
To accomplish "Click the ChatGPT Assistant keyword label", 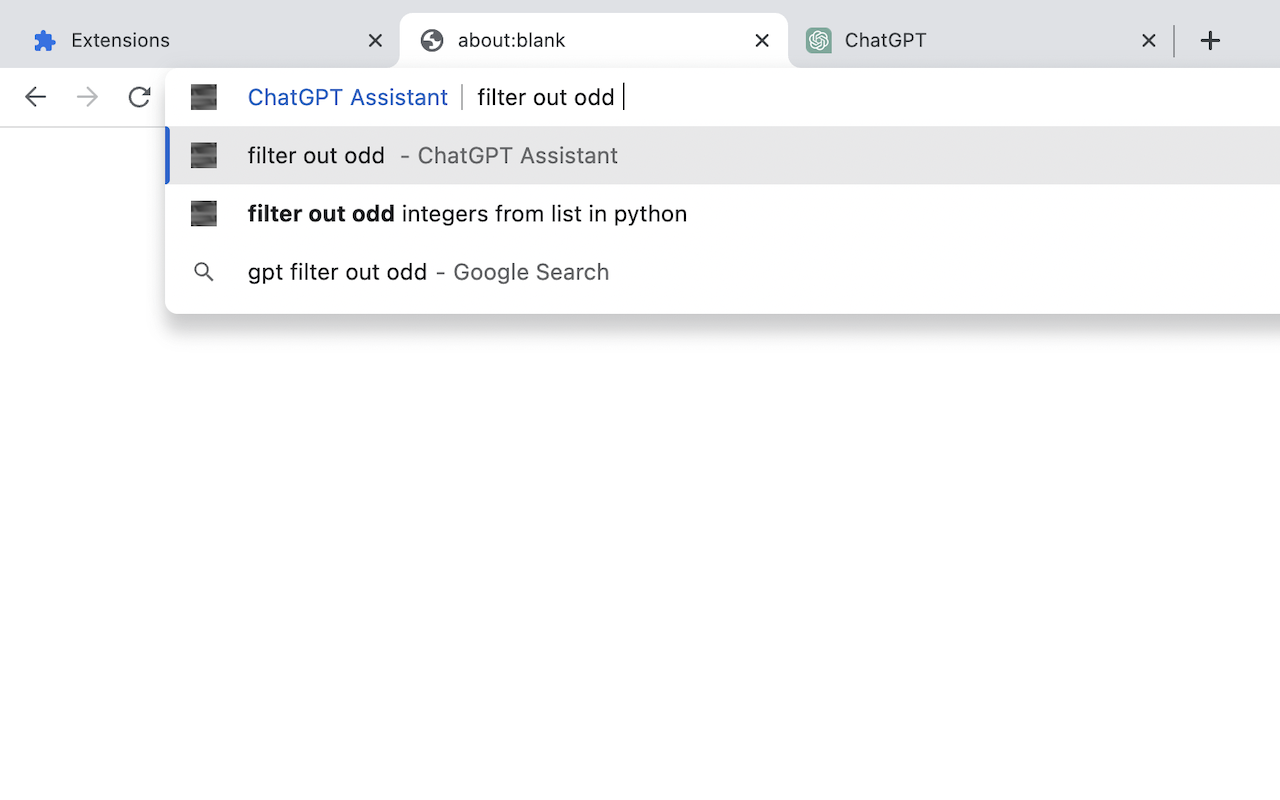I will (347, 97).
